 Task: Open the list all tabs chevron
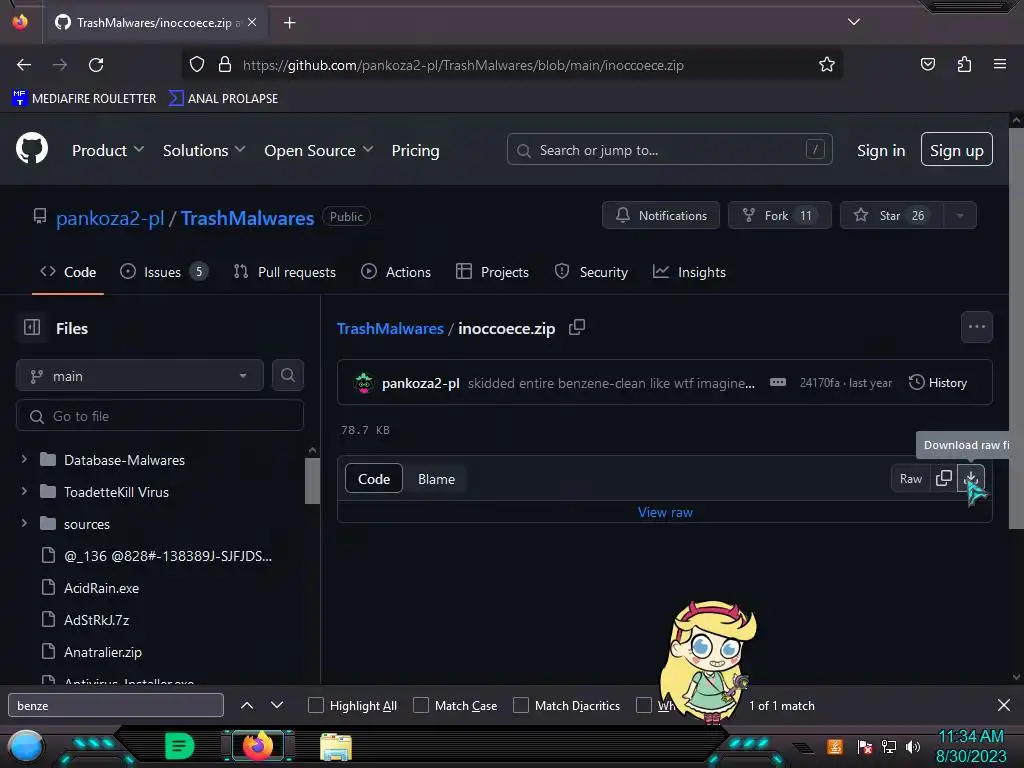854,22
